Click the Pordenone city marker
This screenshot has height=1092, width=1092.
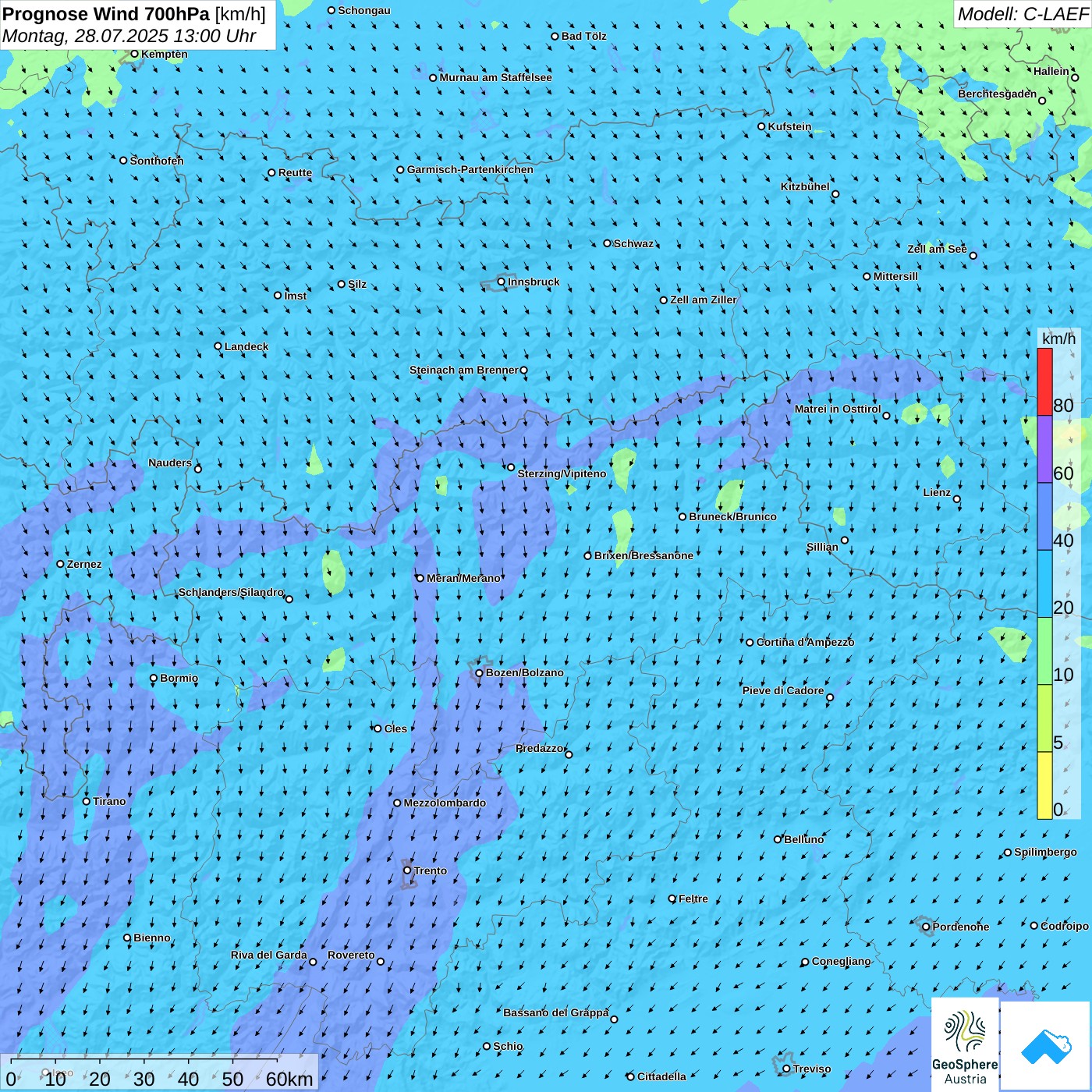point(926,927)
